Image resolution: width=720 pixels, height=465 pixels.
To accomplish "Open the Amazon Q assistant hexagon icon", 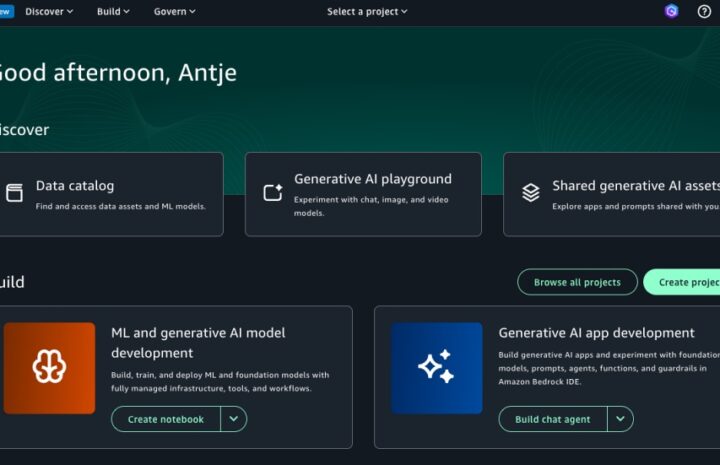I will click(x=671, y=11).
